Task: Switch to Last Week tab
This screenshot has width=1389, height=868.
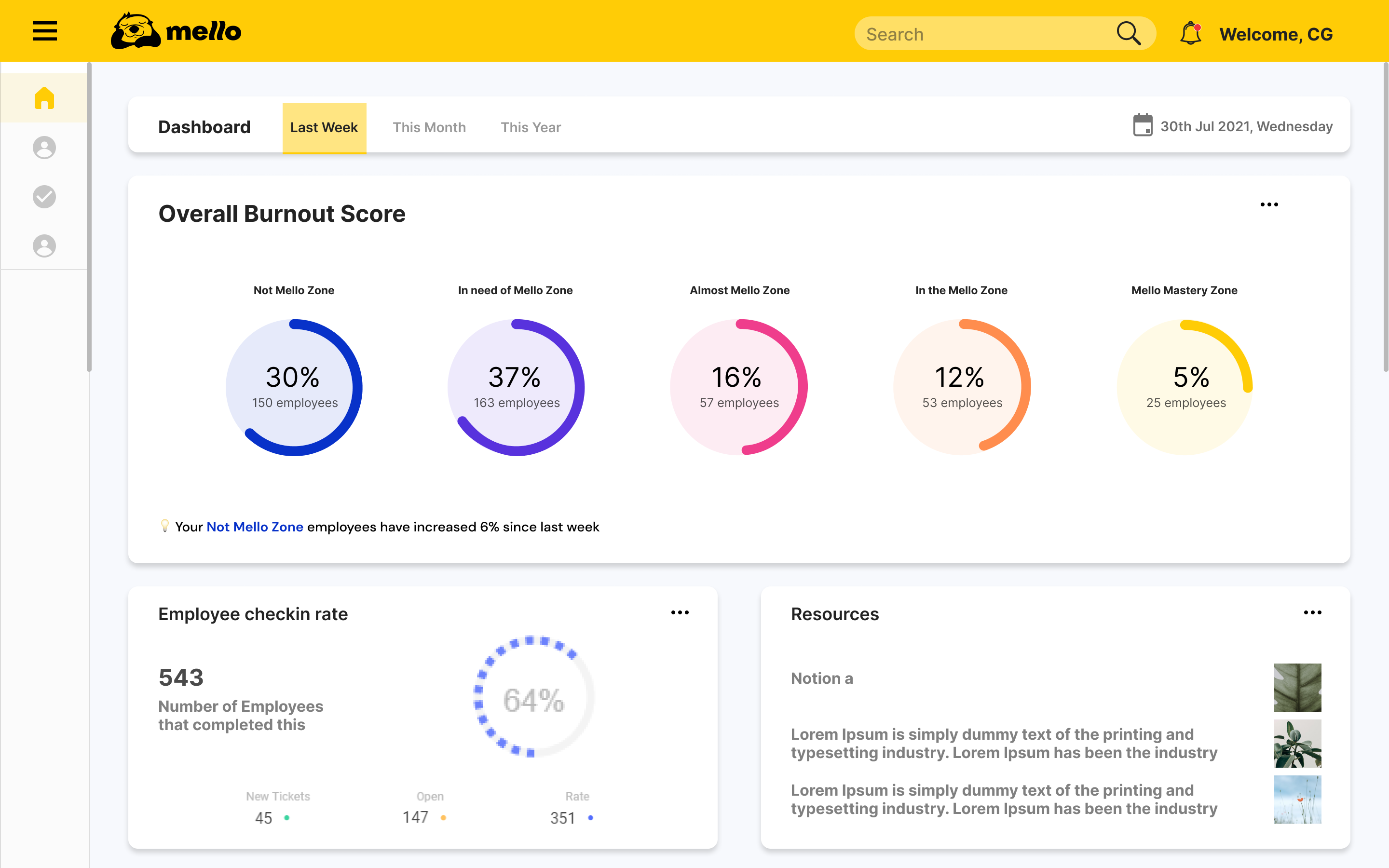Action: pos(324,128)
